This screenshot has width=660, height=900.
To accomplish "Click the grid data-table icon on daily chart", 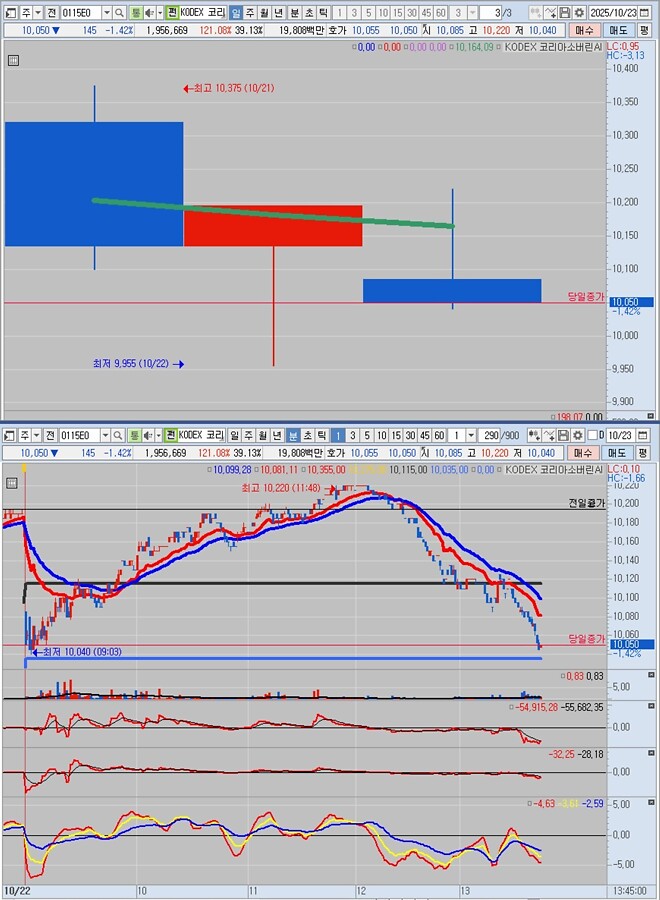I will 14,60.
